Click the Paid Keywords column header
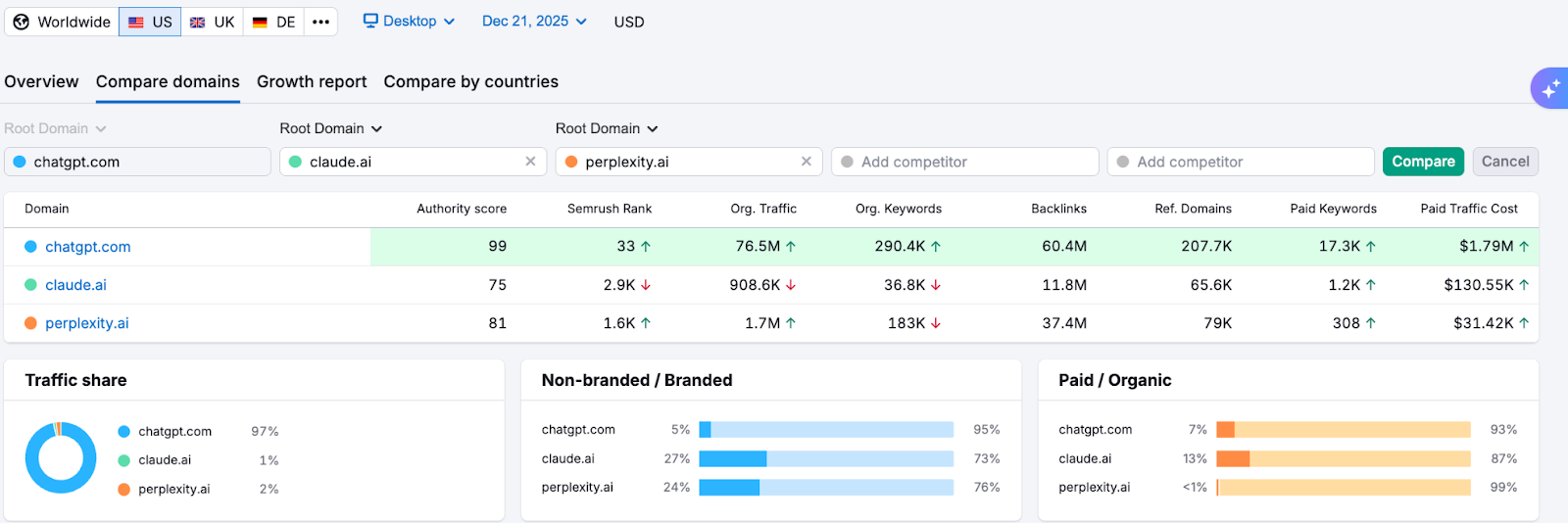The image size is (1568, 523). click(x=1333, y=209)
